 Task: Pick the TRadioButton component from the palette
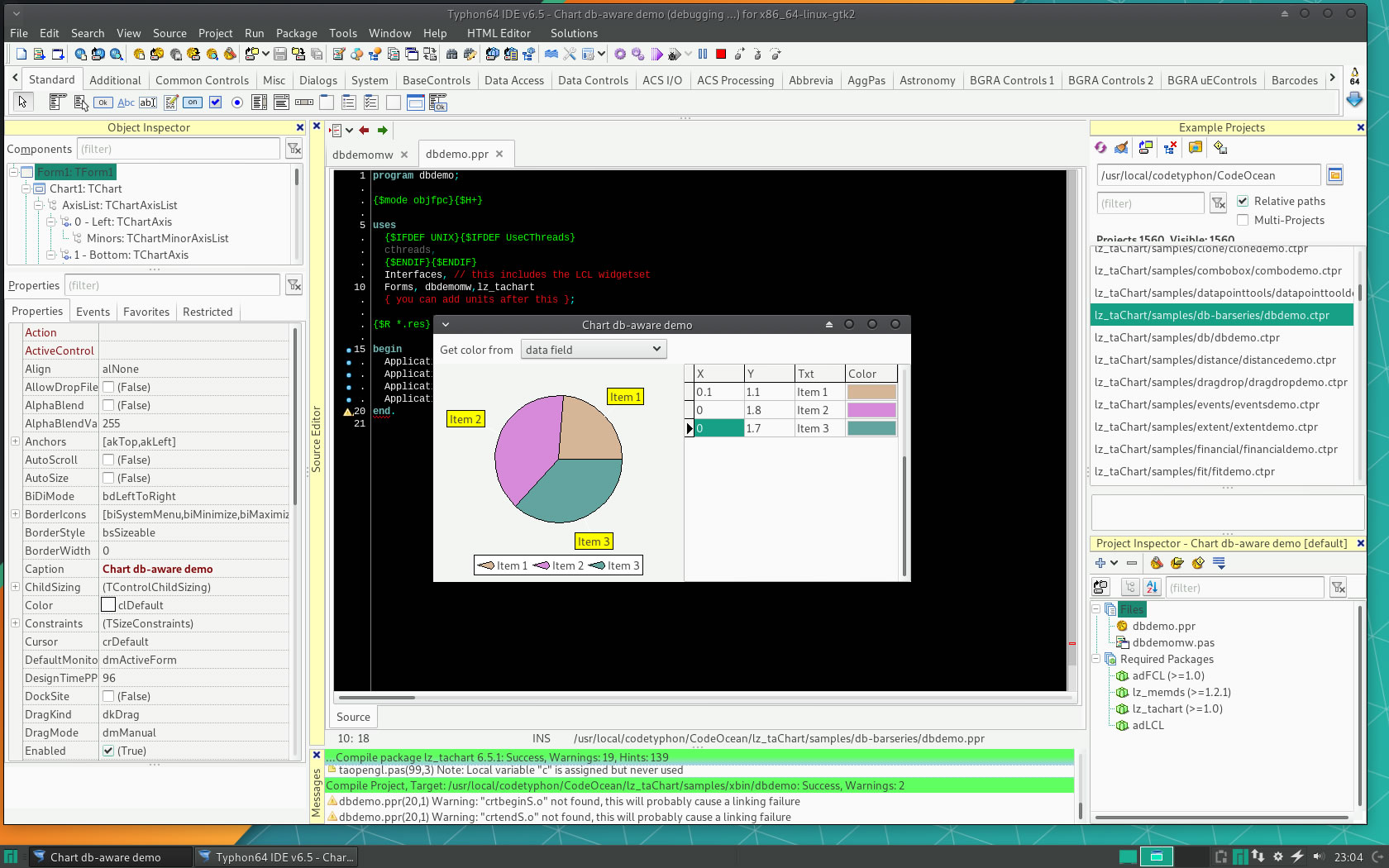click(237, 103)
